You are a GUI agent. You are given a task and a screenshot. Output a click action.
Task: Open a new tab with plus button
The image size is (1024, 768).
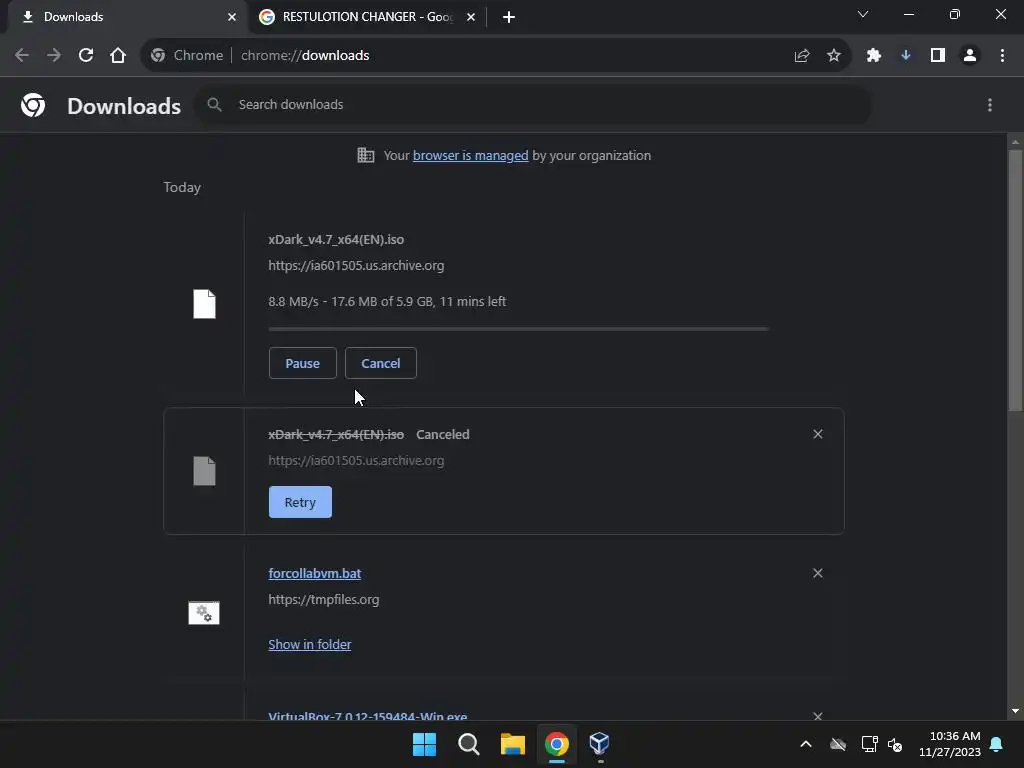coord(509,17)
